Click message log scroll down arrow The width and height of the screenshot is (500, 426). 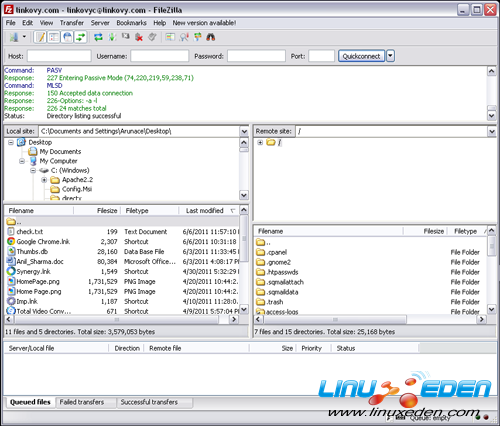point(492,116)
